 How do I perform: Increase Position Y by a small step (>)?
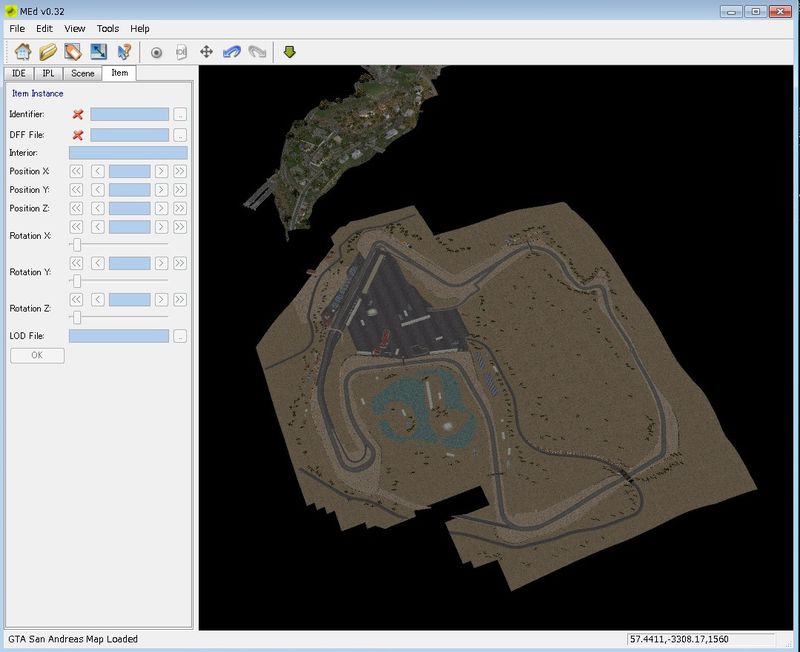(161, 190)
